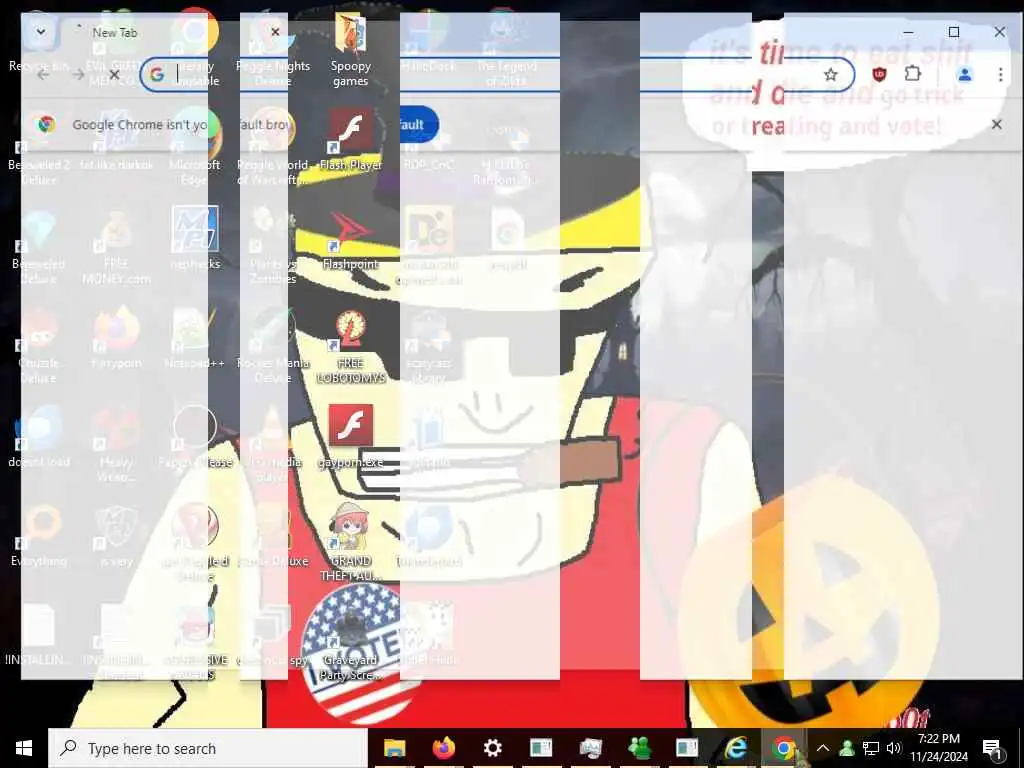
Task: Maximize the Chrome window
Action: 953,32
